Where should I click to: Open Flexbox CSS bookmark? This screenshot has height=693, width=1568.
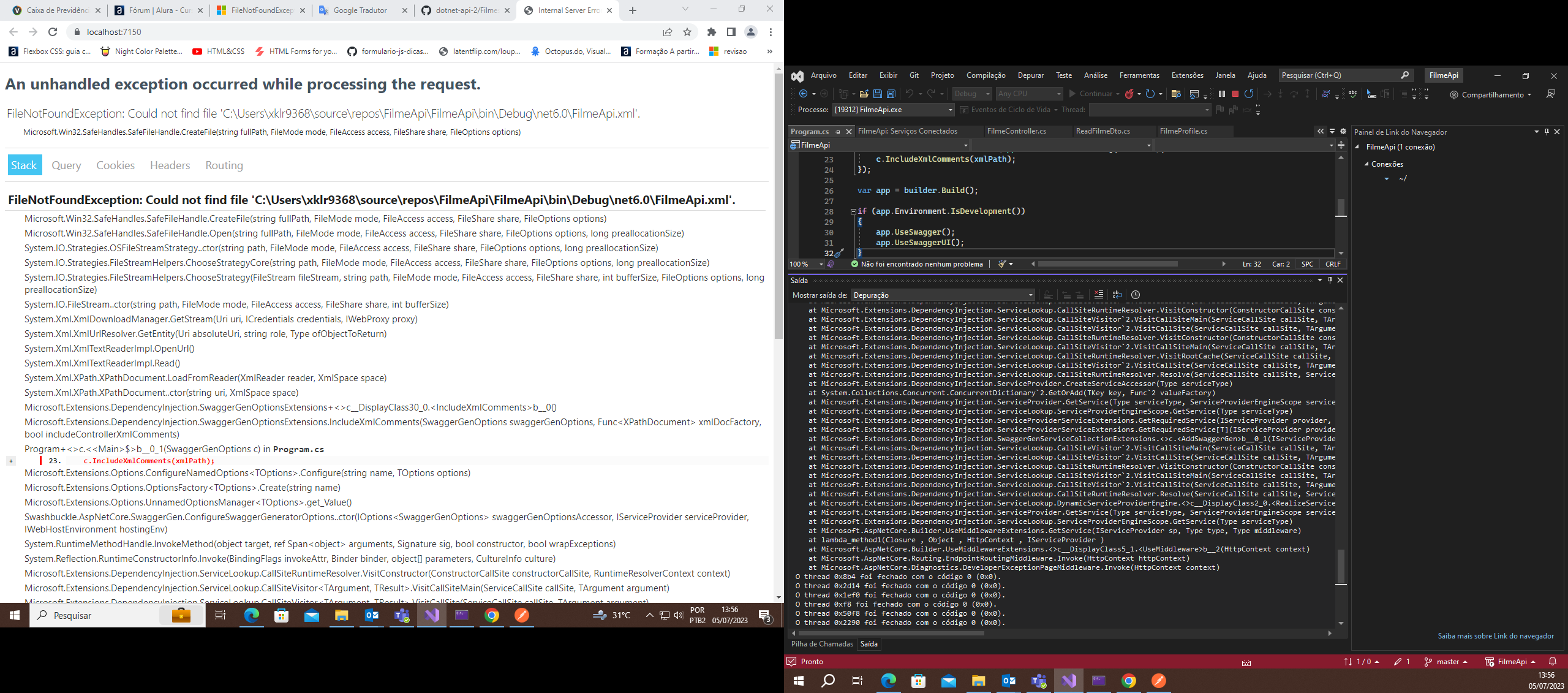coord(50,51)
